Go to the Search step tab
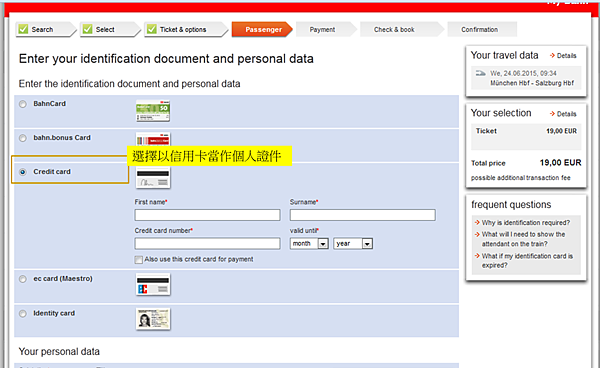The image size is (600, 368). click(46, 29)
